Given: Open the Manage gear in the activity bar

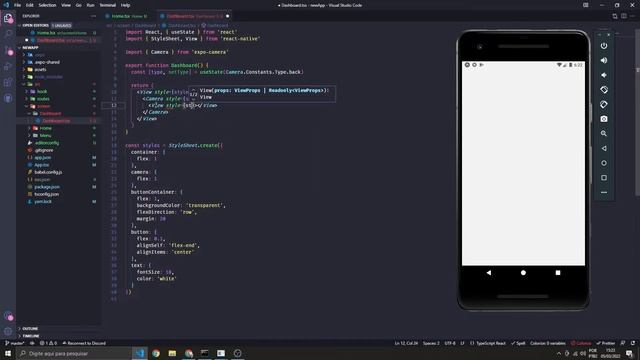Looking at the screenshot, I should coord(8,331).
